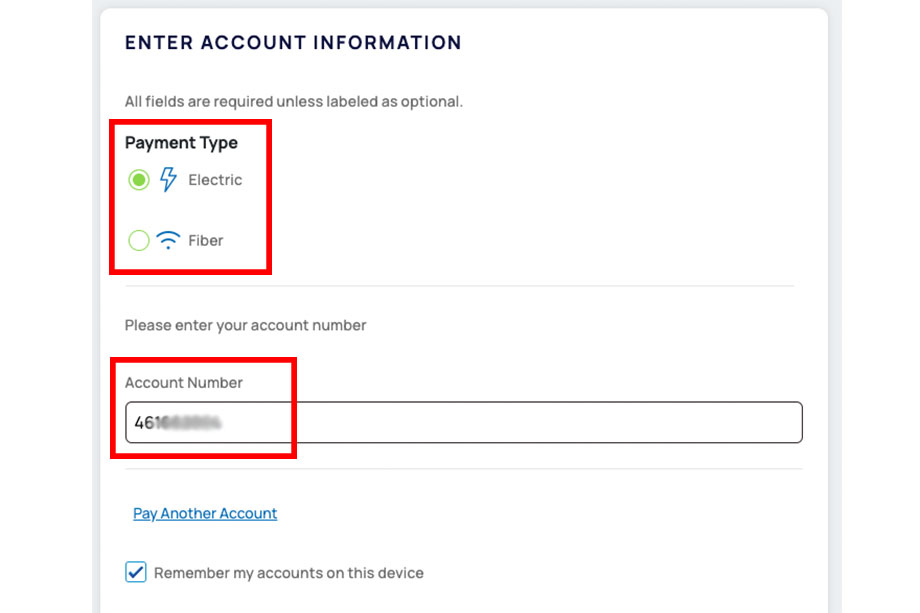Click the "Electric" option label text
920x613 pixels.
click(215, 180)
